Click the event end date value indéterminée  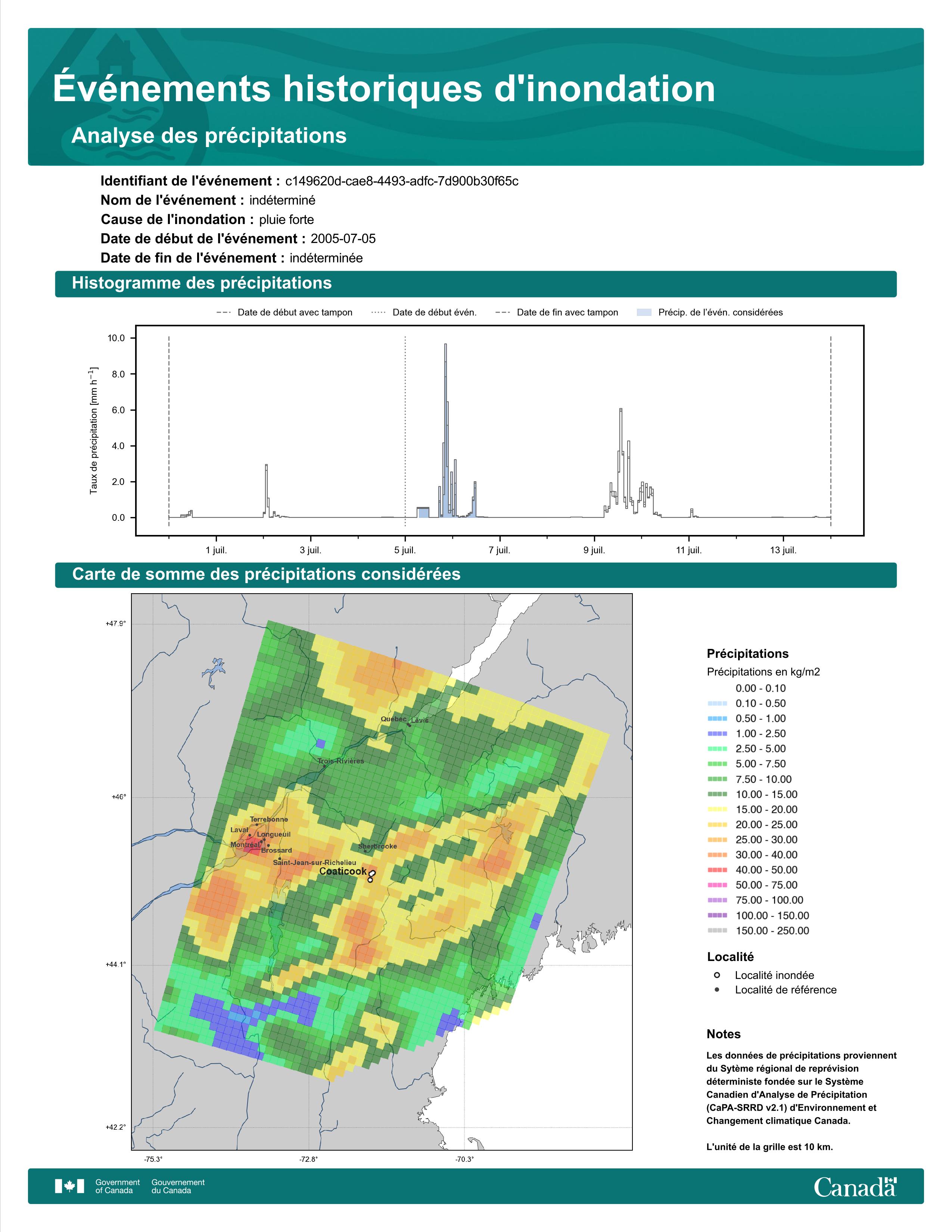pos(326,258)
